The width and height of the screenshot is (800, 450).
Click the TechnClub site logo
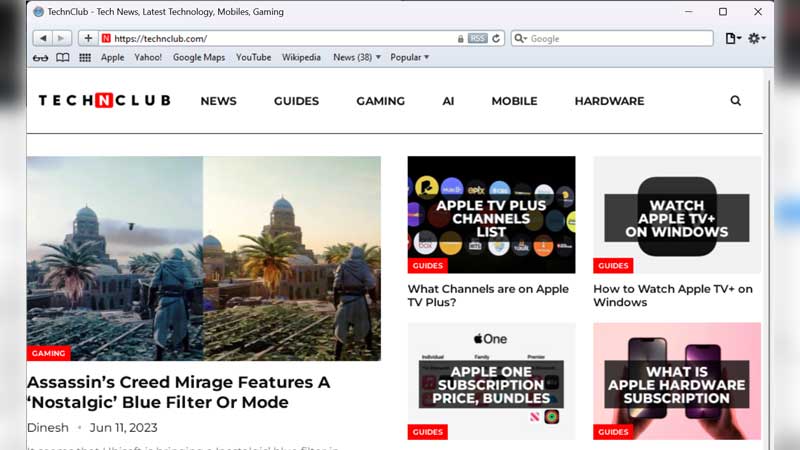105,101
